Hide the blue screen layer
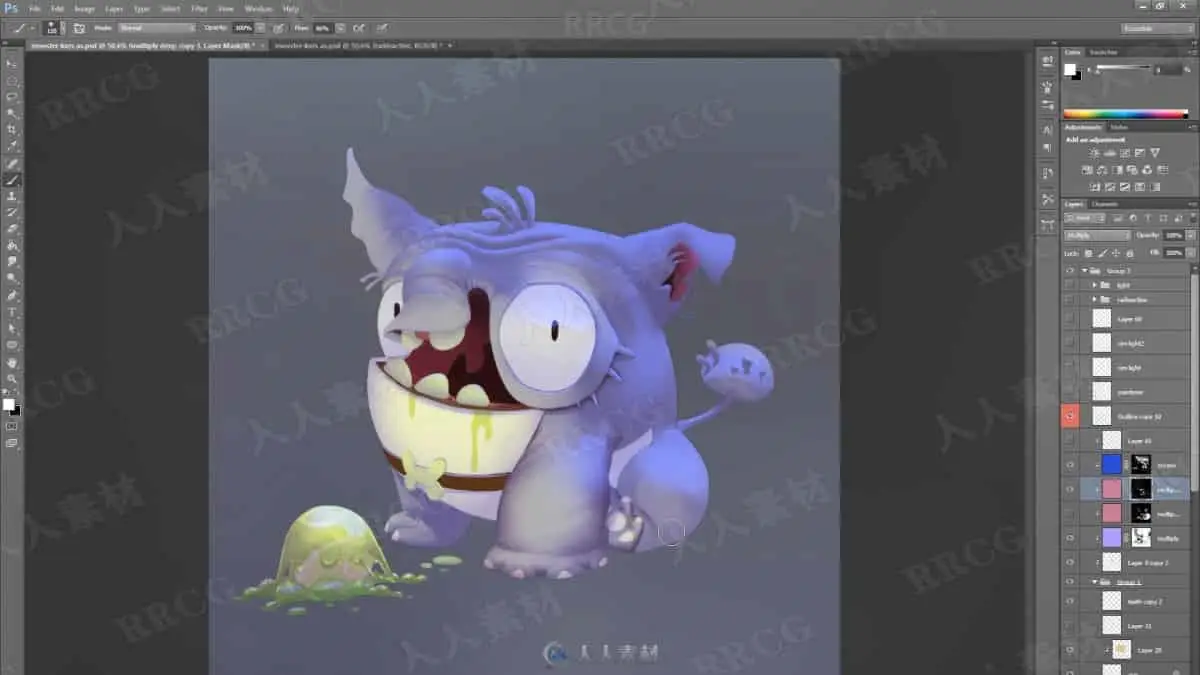 (1070, 465)
